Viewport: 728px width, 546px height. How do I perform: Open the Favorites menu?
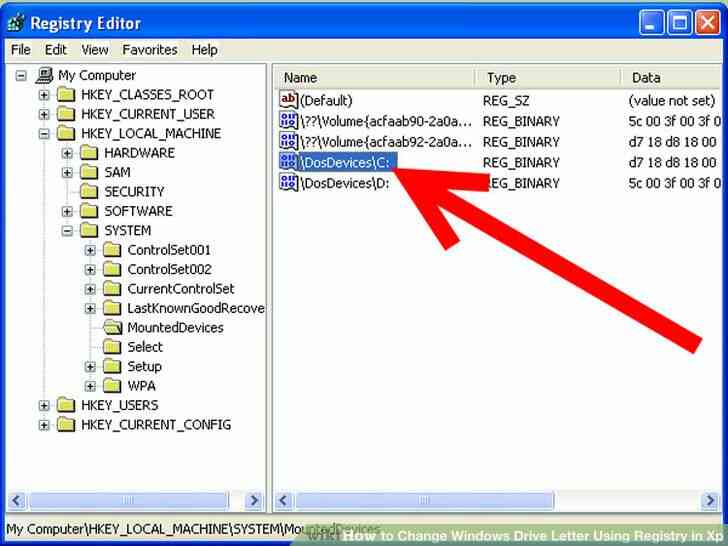tap(150, 50)
